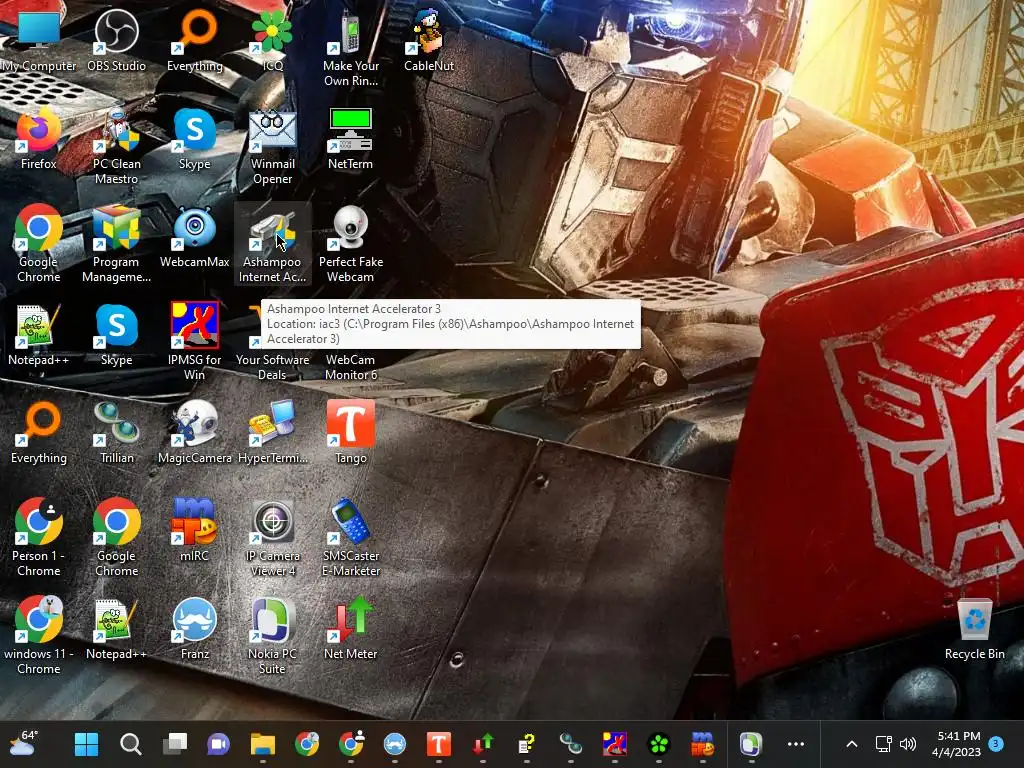The image size is (1024, 768).
Task: Select the Net Meter desktop shortcut
Action: point(351,629)
